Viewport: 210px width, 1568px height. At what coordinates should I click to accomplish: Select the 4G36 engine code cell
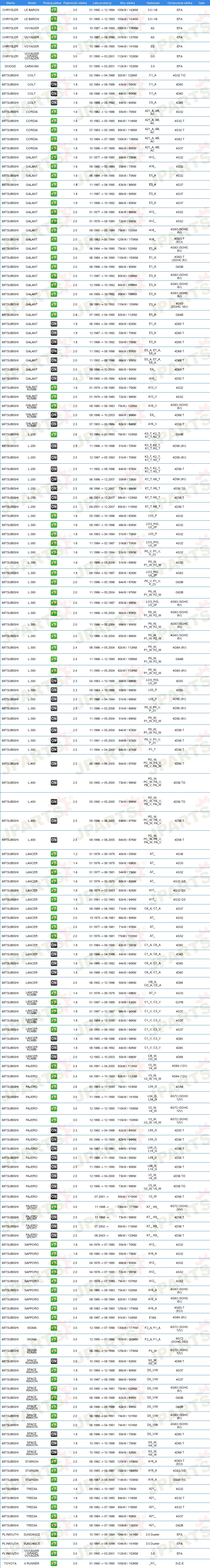pyautogui.click(x=179, y=854)
